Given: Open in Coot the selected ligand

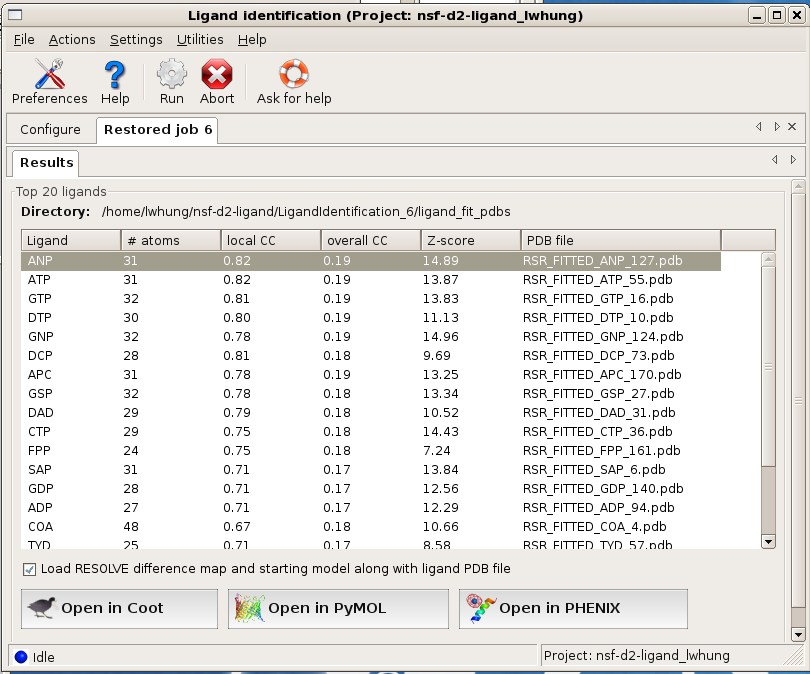Looking at the screenshot, I should (118, 608).
